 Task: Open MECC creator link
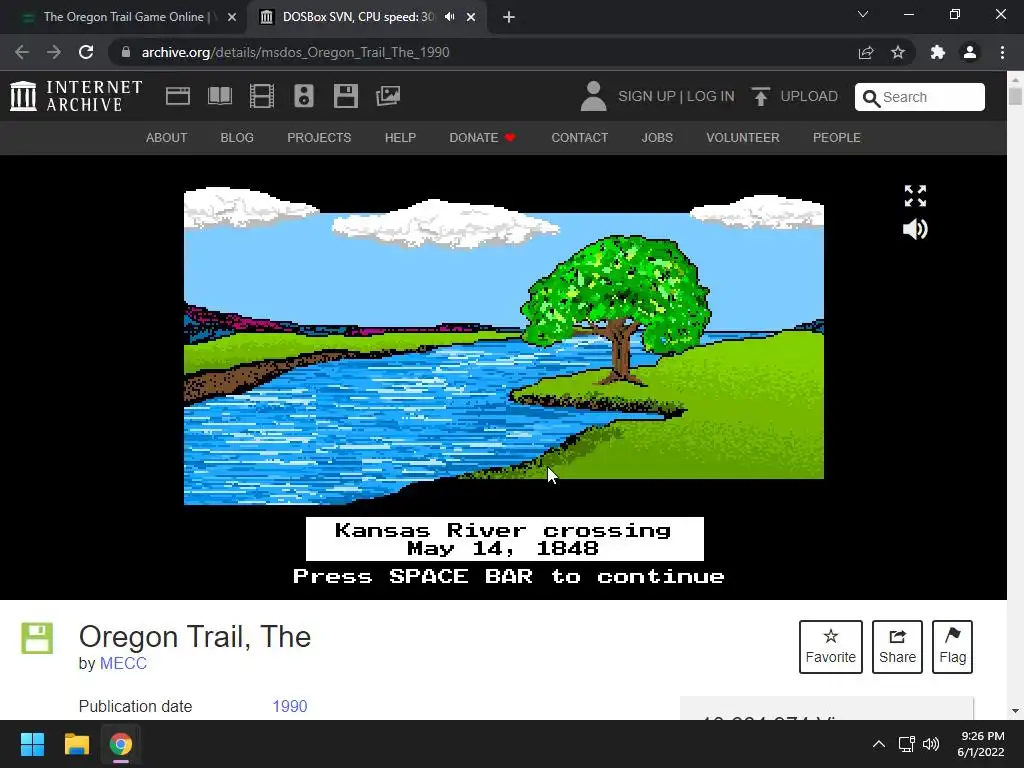tap(123, 664)
